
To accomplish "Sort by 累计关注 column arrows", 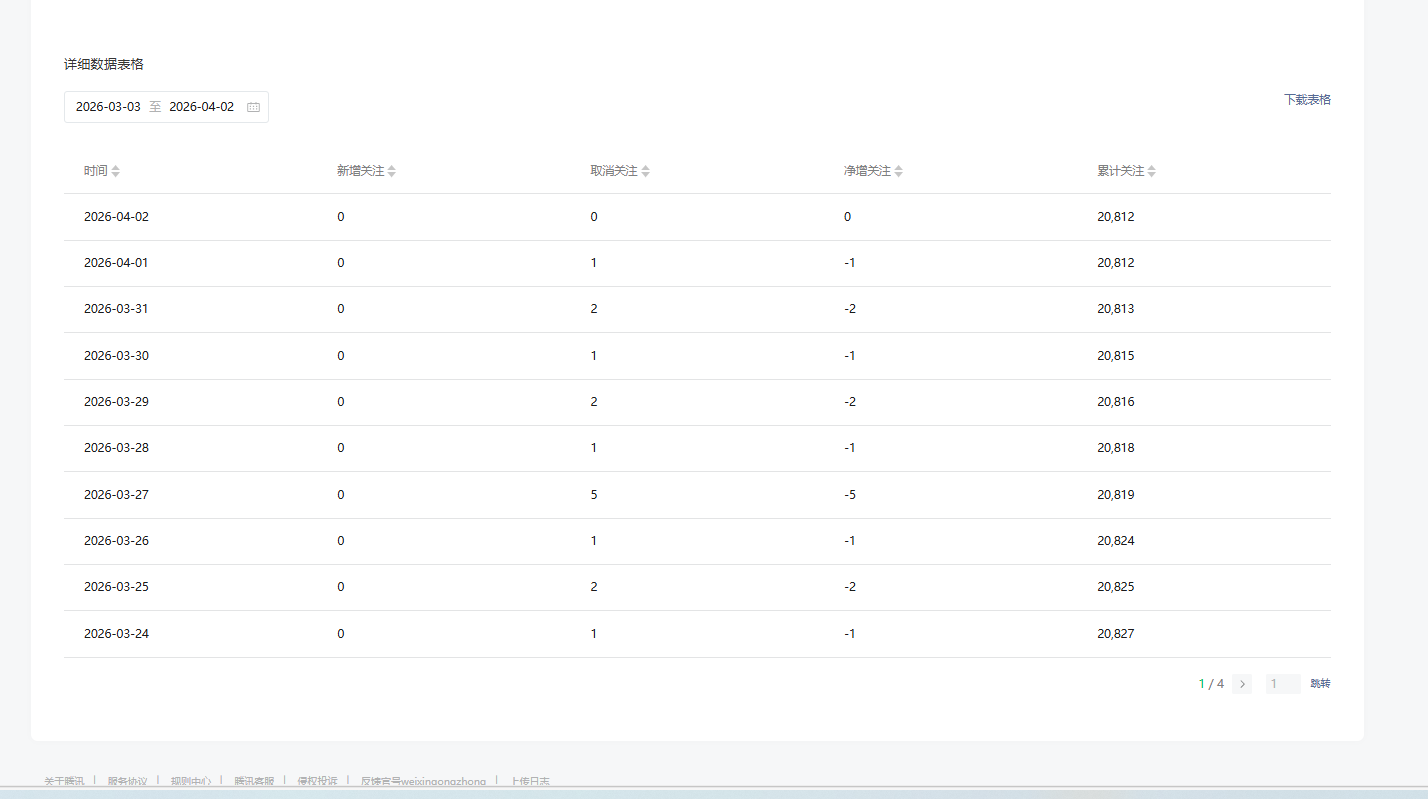I will pyautogui.click(x=1151, y=172).
